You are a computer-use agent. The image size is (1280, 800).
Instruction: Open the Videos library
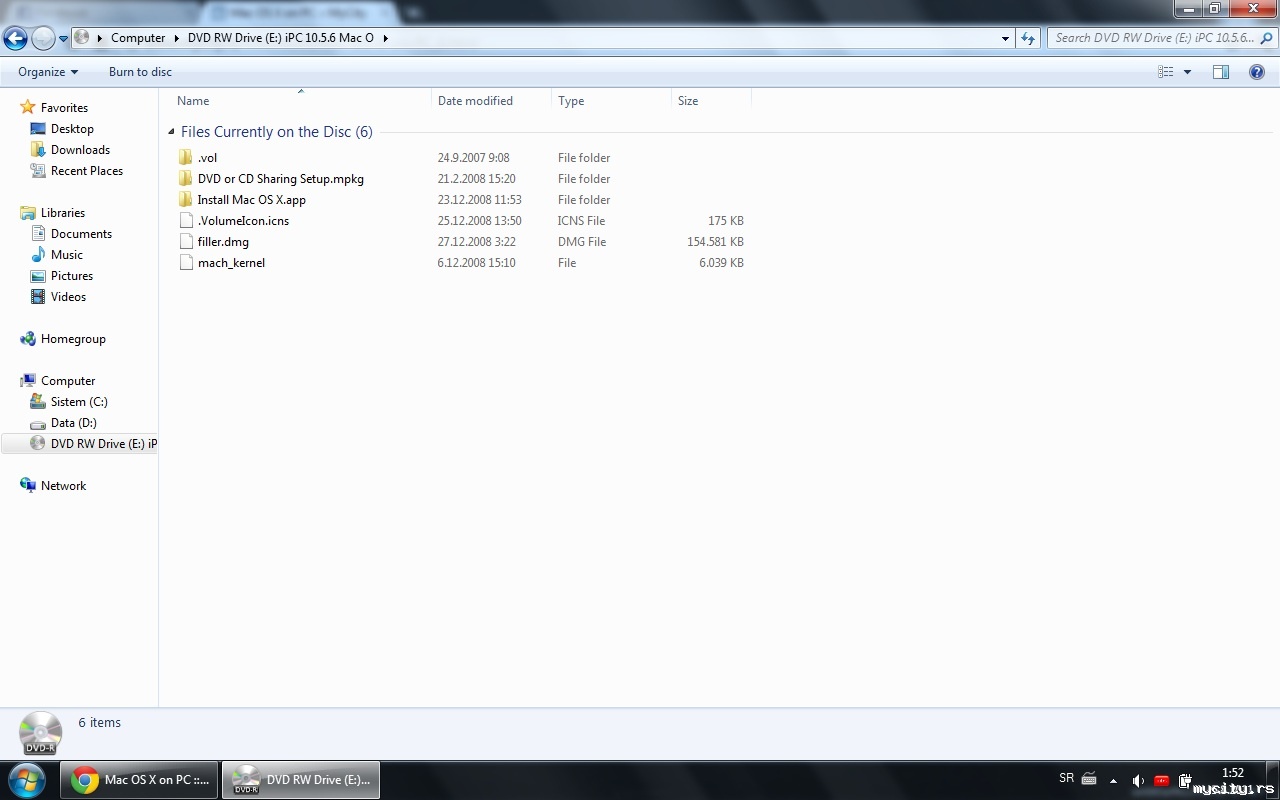point(68,297)
